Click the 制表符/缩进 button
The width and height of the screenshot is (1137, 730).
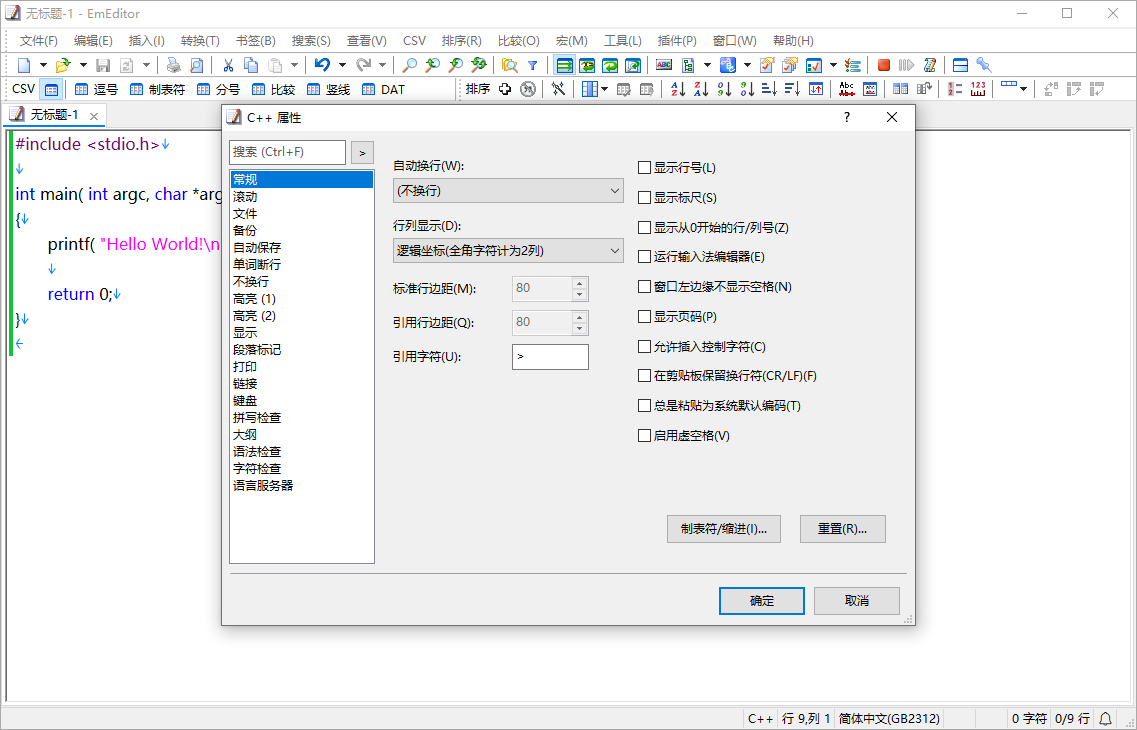click(x=724, y=529)
